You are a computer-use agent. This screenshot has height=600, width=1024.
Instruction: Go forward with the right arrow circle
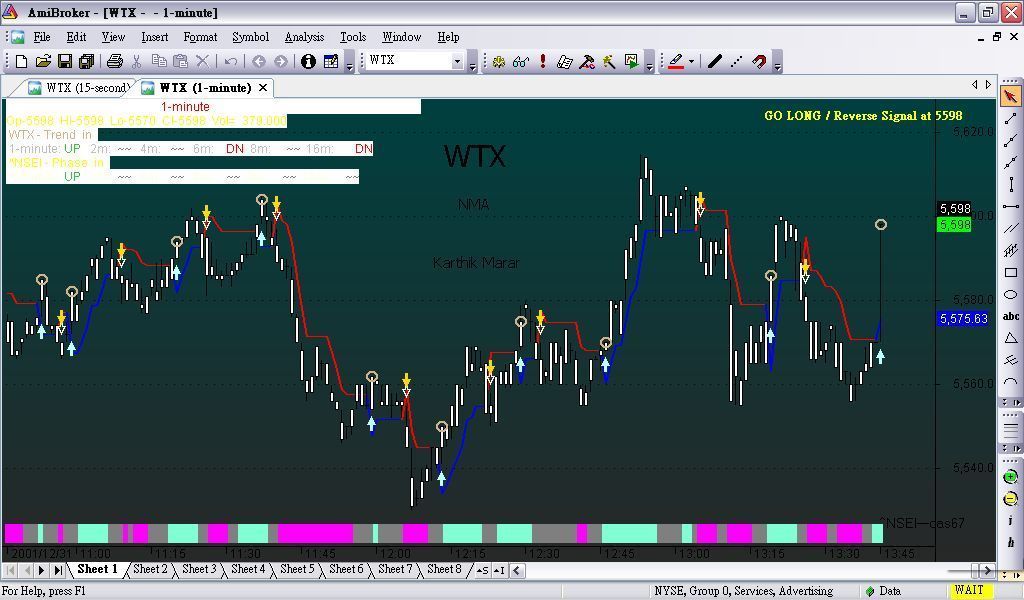281,61
